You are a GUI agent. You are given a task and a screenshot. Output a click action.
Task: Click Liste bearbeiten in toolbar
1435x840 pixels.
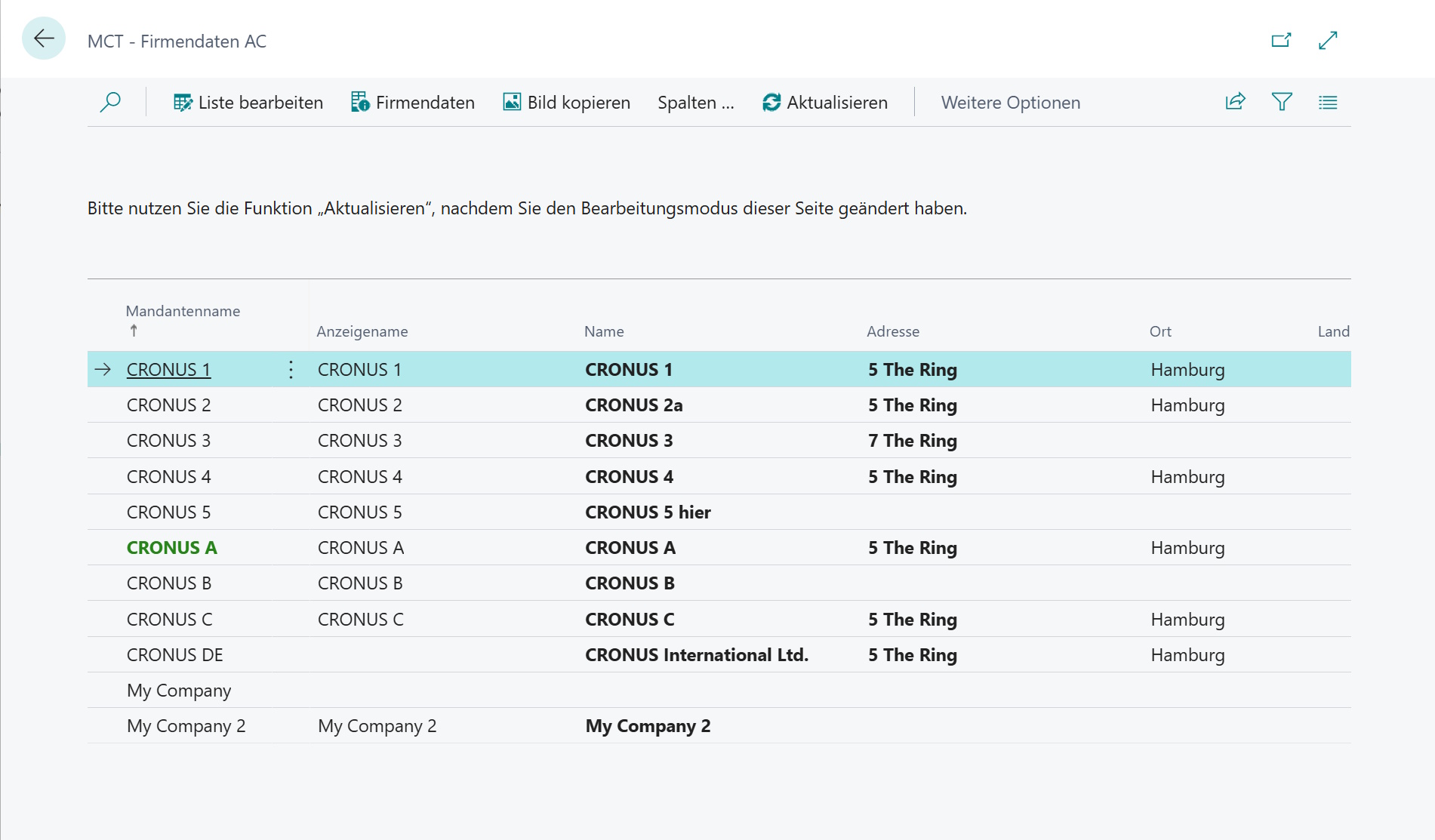coord(248,102)
